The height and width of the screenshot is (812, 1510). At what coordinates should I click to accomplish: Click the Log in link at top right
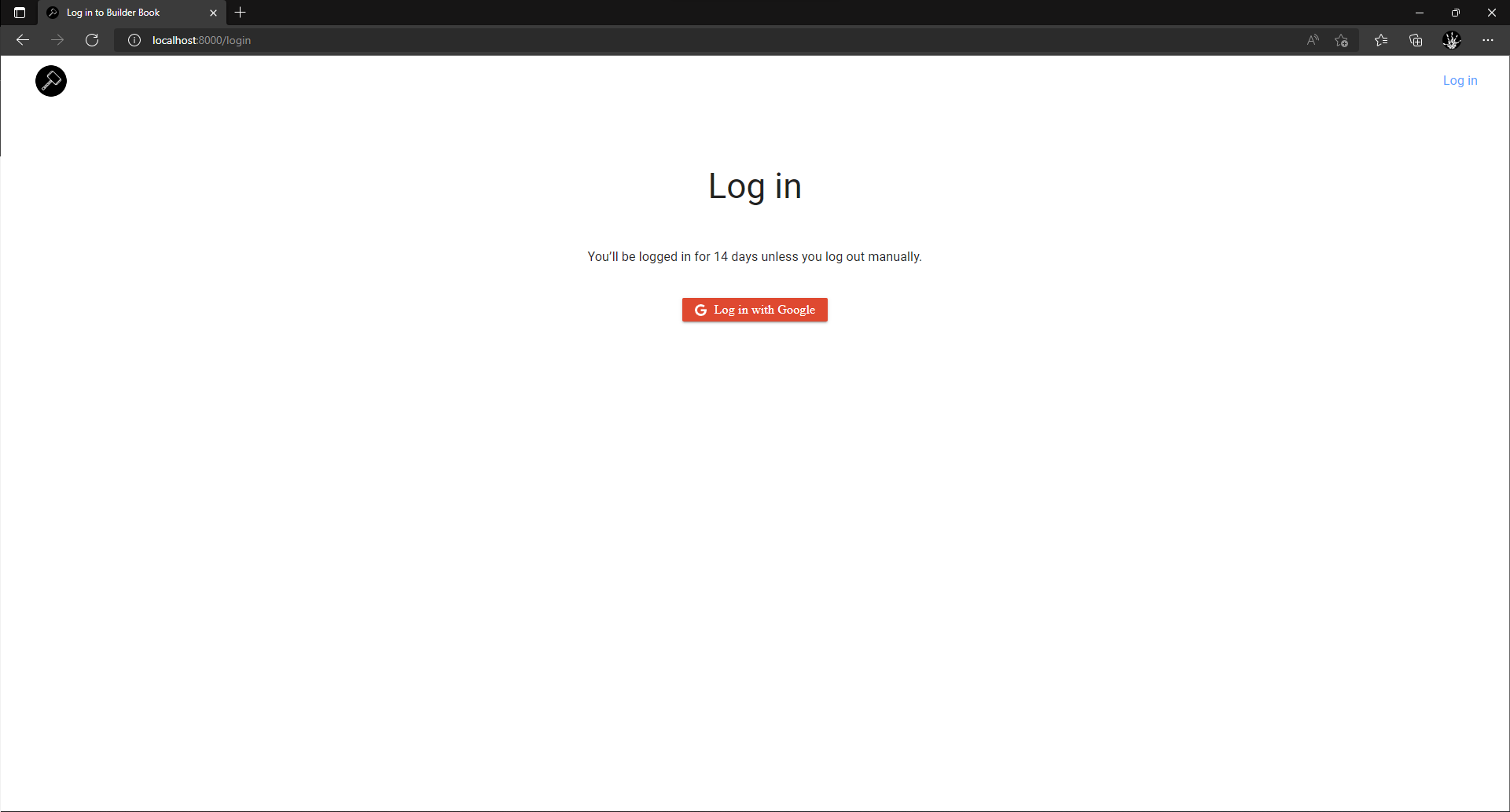coord(1460,80)
